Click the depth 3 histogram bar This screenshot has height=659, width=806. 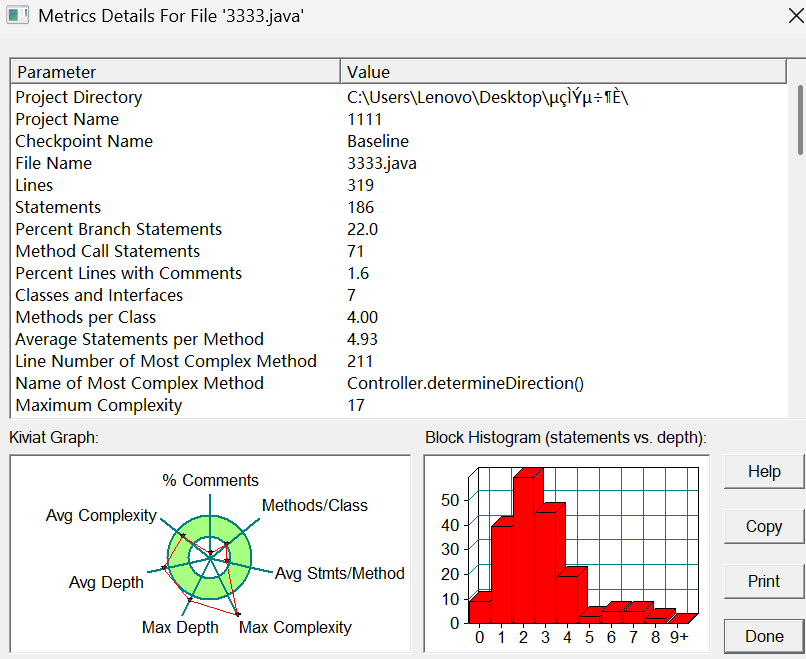pyautogui.click(x=545, y=568)
